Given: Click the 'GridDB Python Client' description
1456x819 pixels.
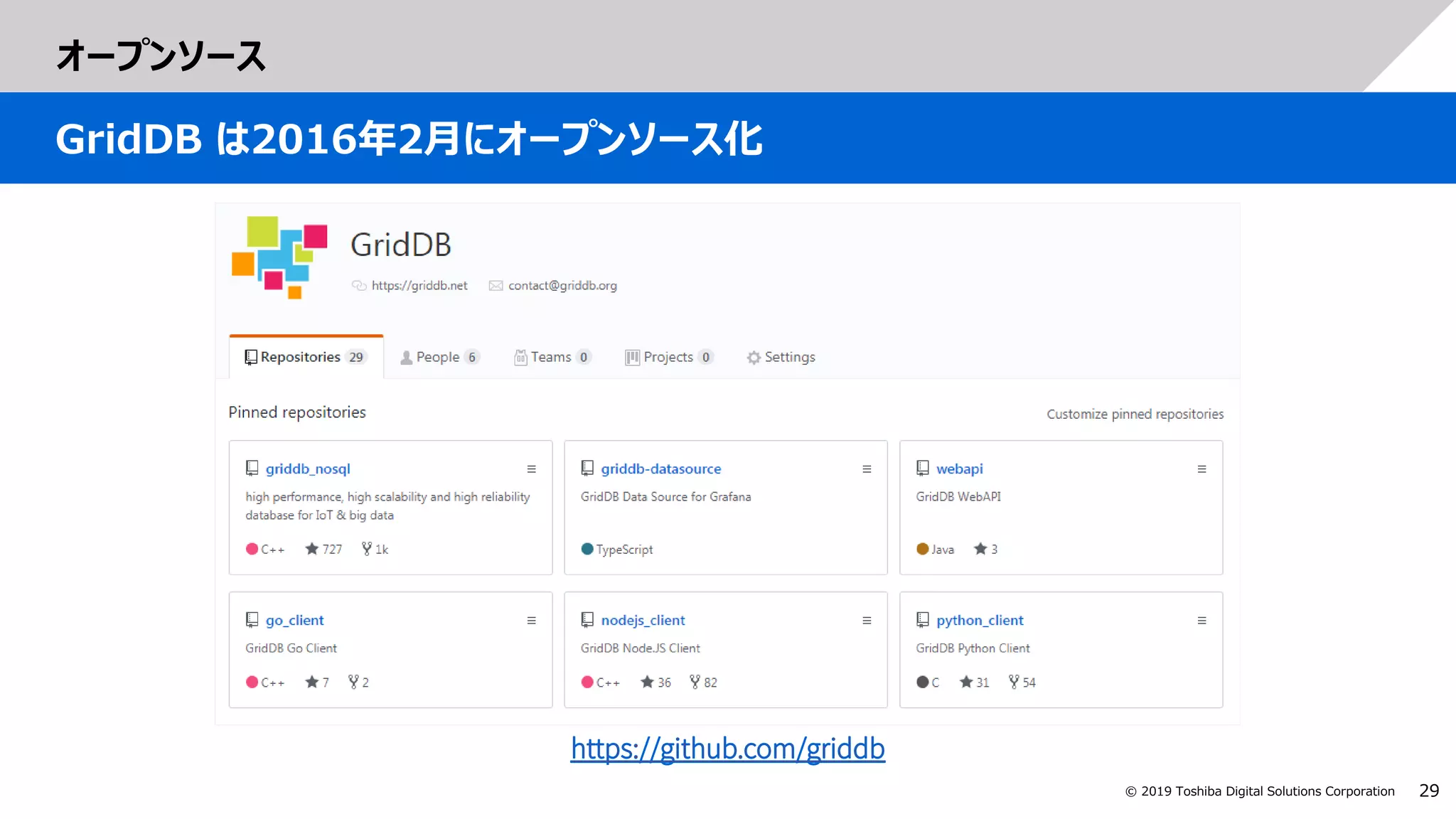Looking at the screenshot, I should (x=973, y=648).
